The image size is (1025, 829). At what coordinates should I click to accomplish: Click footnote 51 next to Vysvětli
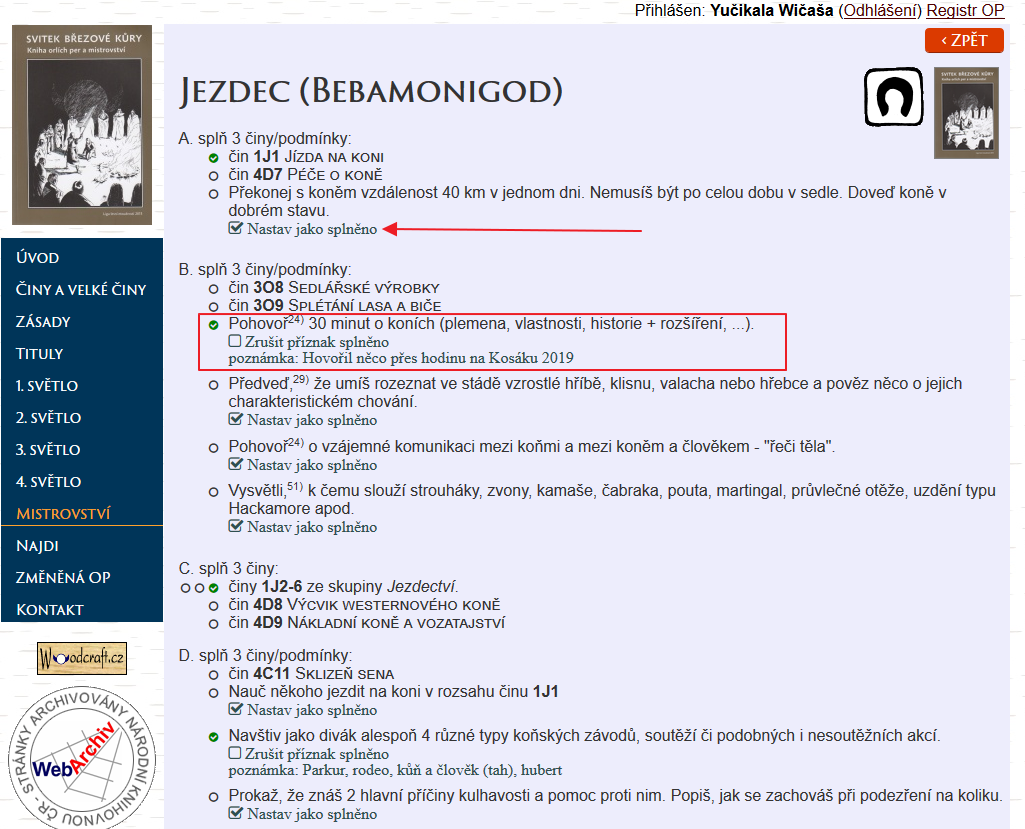click(x=295, y=486)
